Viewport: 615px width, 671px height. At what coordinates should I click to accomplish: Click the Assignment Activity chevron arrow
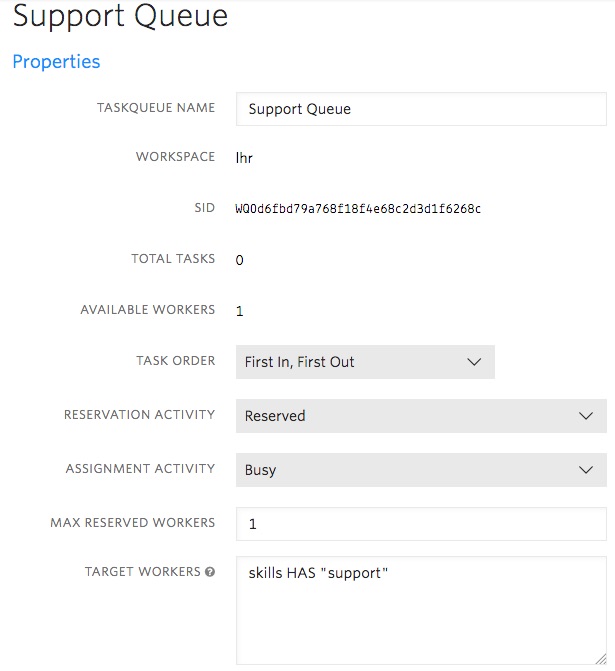(585, 470)
